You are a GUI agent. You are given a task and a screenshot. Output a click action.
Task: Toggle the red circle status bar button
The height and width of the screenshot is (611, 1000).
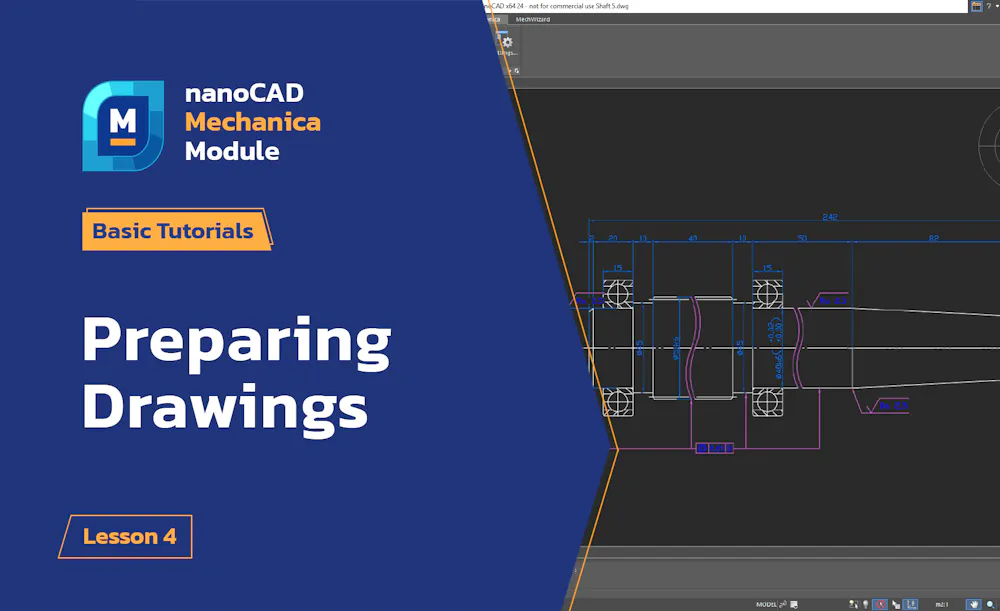point(880,604)
